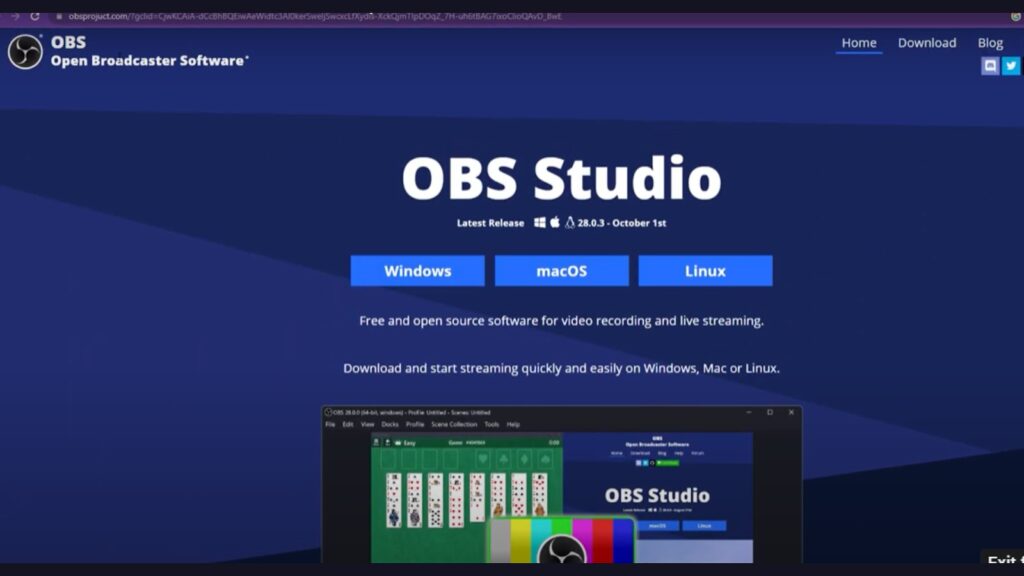Click the "Open Broadcaster Software" site title
The width and height of the screenshot is (1024, 576).
[x=150, y=61]
